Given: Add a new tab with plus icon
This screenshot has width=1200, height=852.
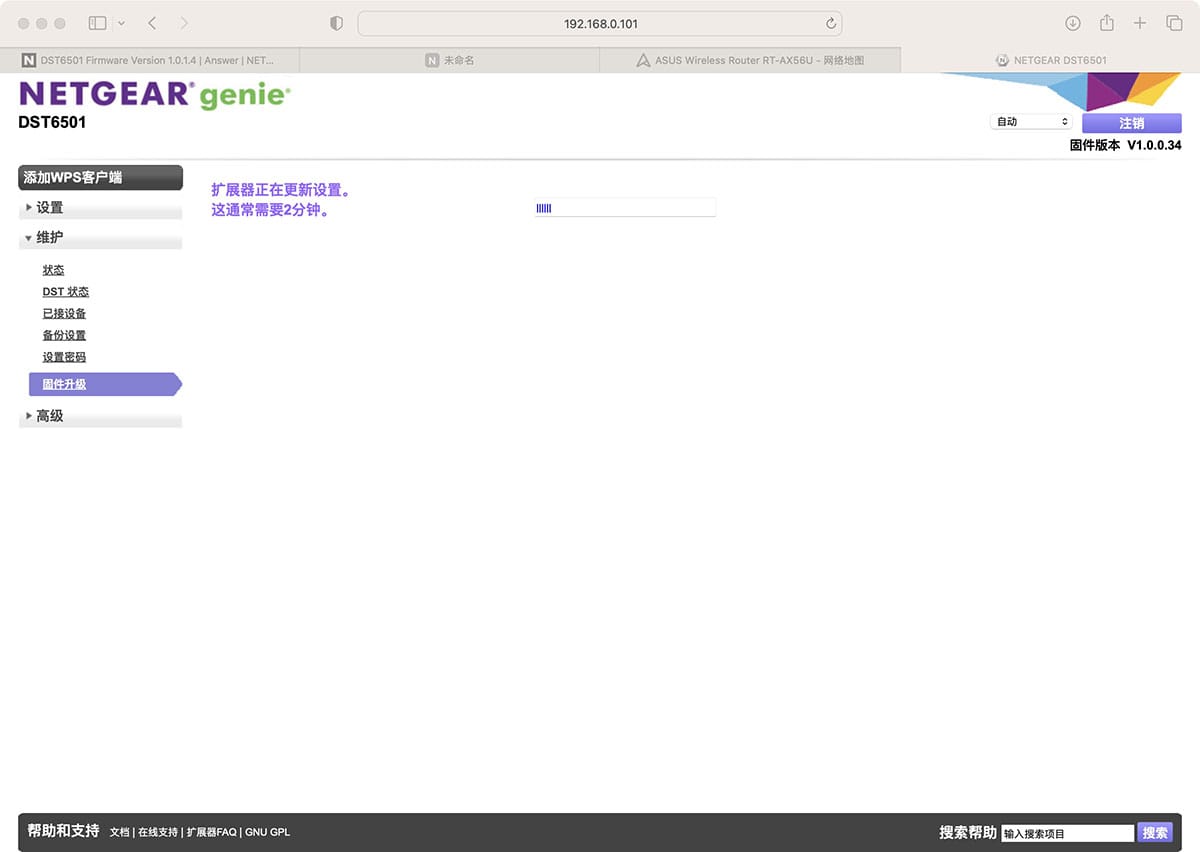Looking at the screenshot, I should tap(1140, 23).
